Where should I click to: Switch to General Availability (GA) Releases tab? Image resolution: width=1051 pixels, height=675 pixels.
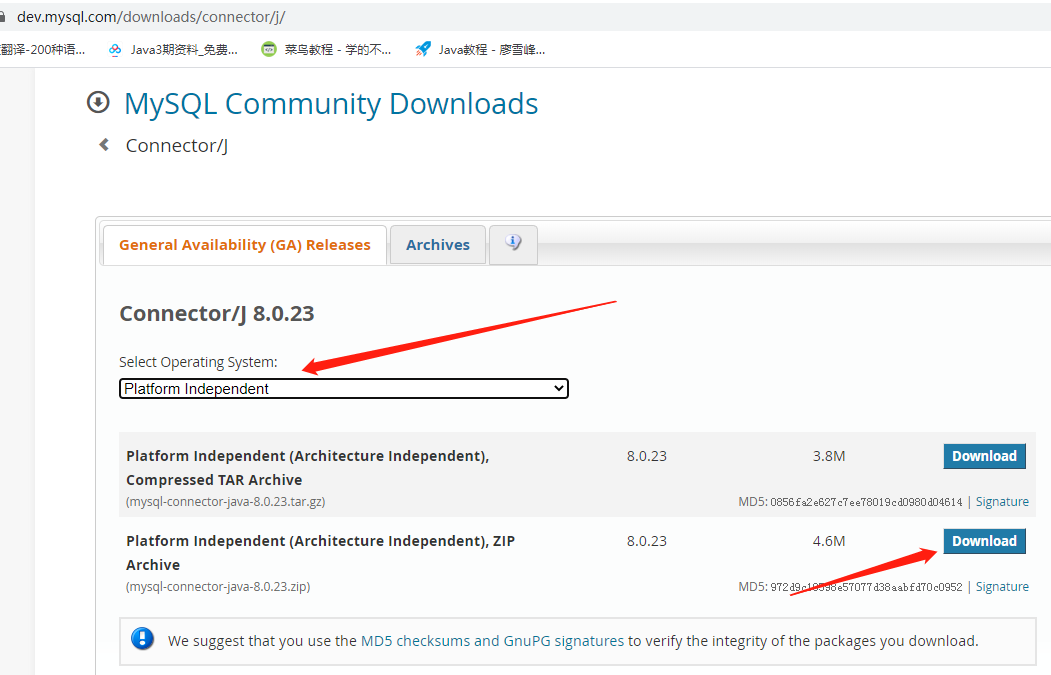(x=245, y=245)
